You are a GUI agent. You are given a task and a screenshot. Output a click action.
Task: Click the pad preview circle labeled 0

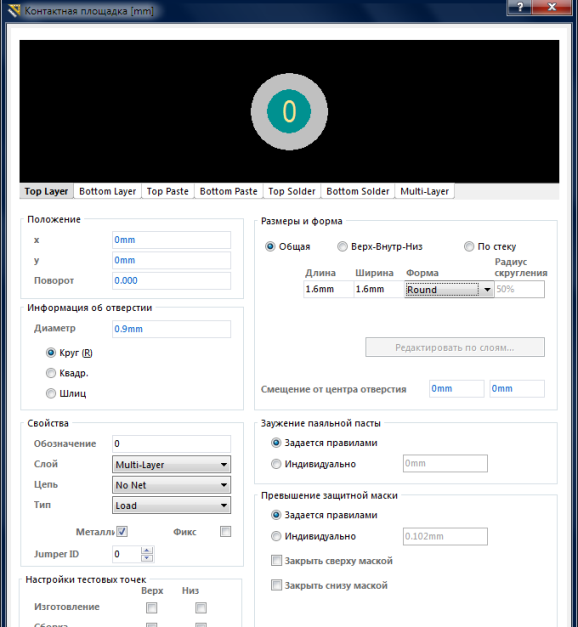289,112
